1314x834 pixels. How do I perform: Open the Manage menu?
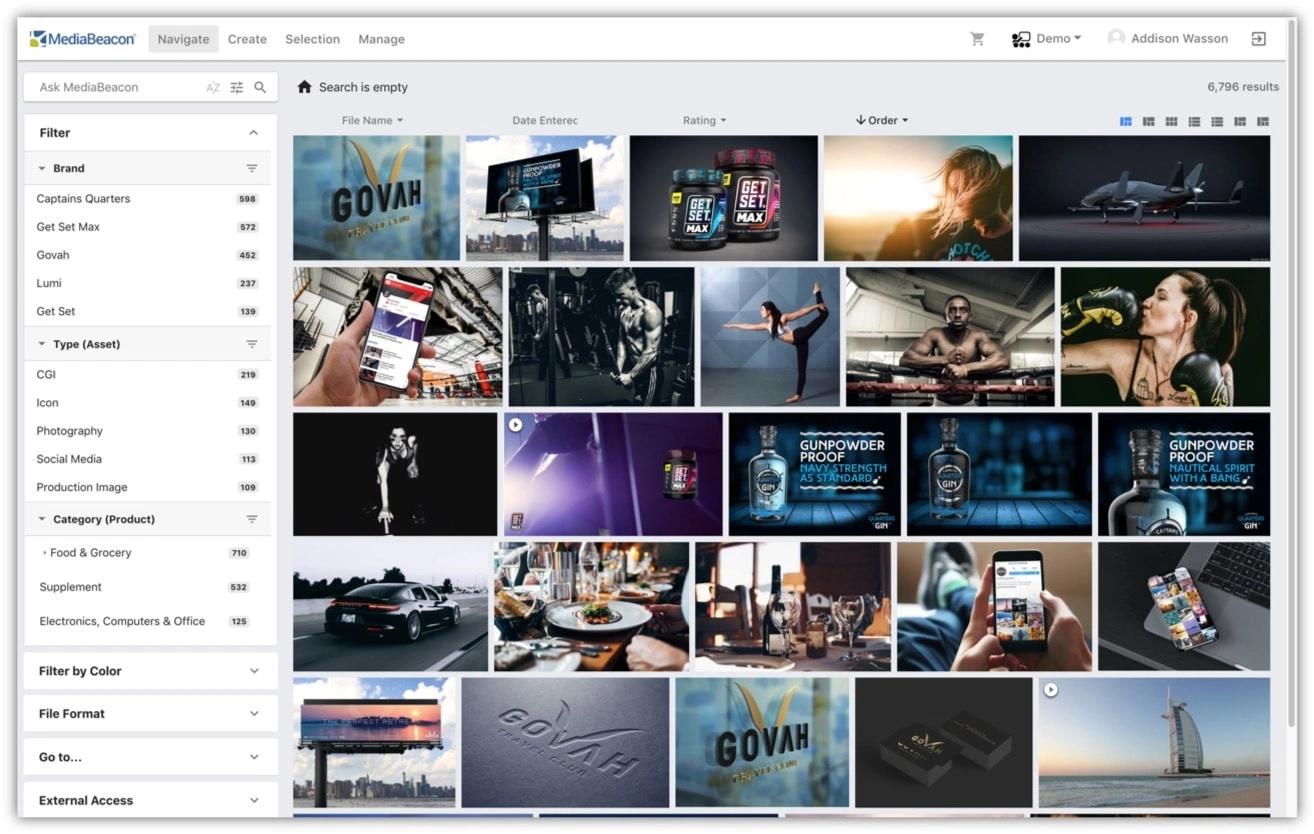(381, 39)
